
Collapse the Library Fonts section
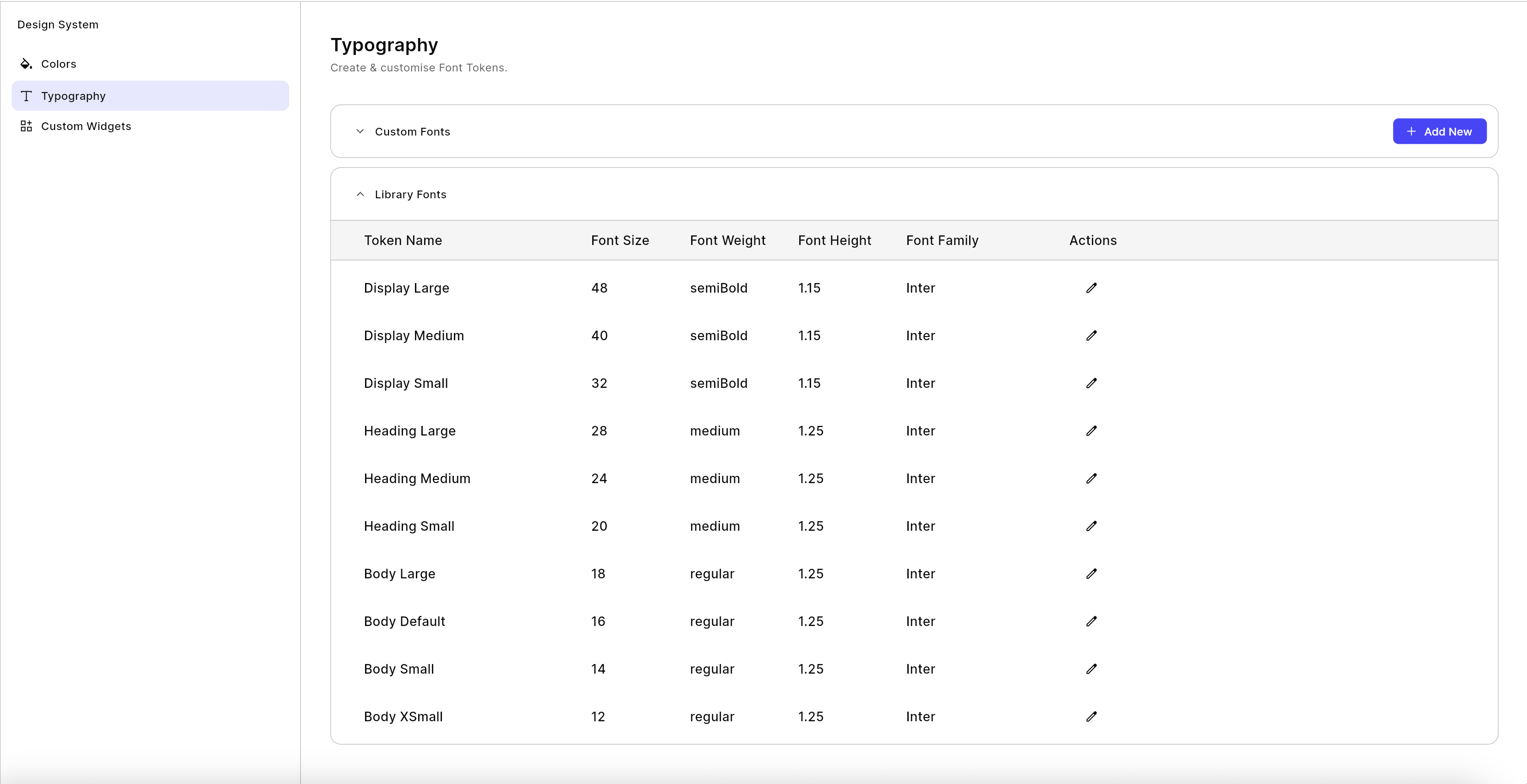360,194
